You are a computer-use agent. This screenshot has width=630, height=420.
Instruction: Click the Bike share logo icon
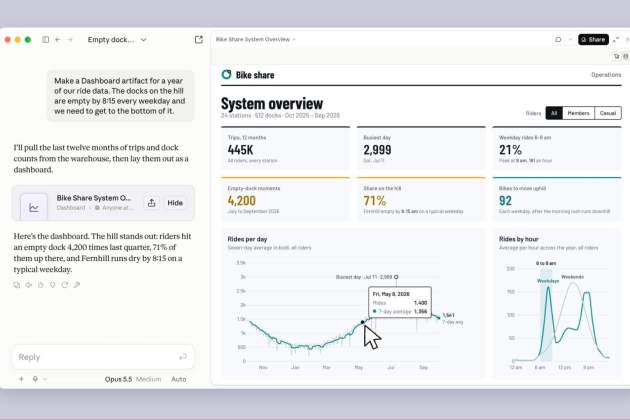click(x=226, y=74)
